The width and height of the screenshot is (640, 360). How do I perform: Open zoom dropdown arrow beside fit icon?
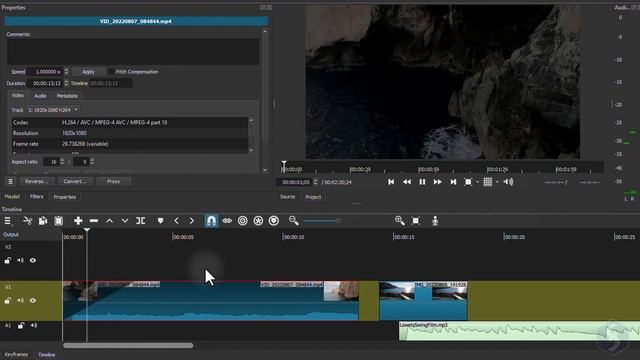478,182
